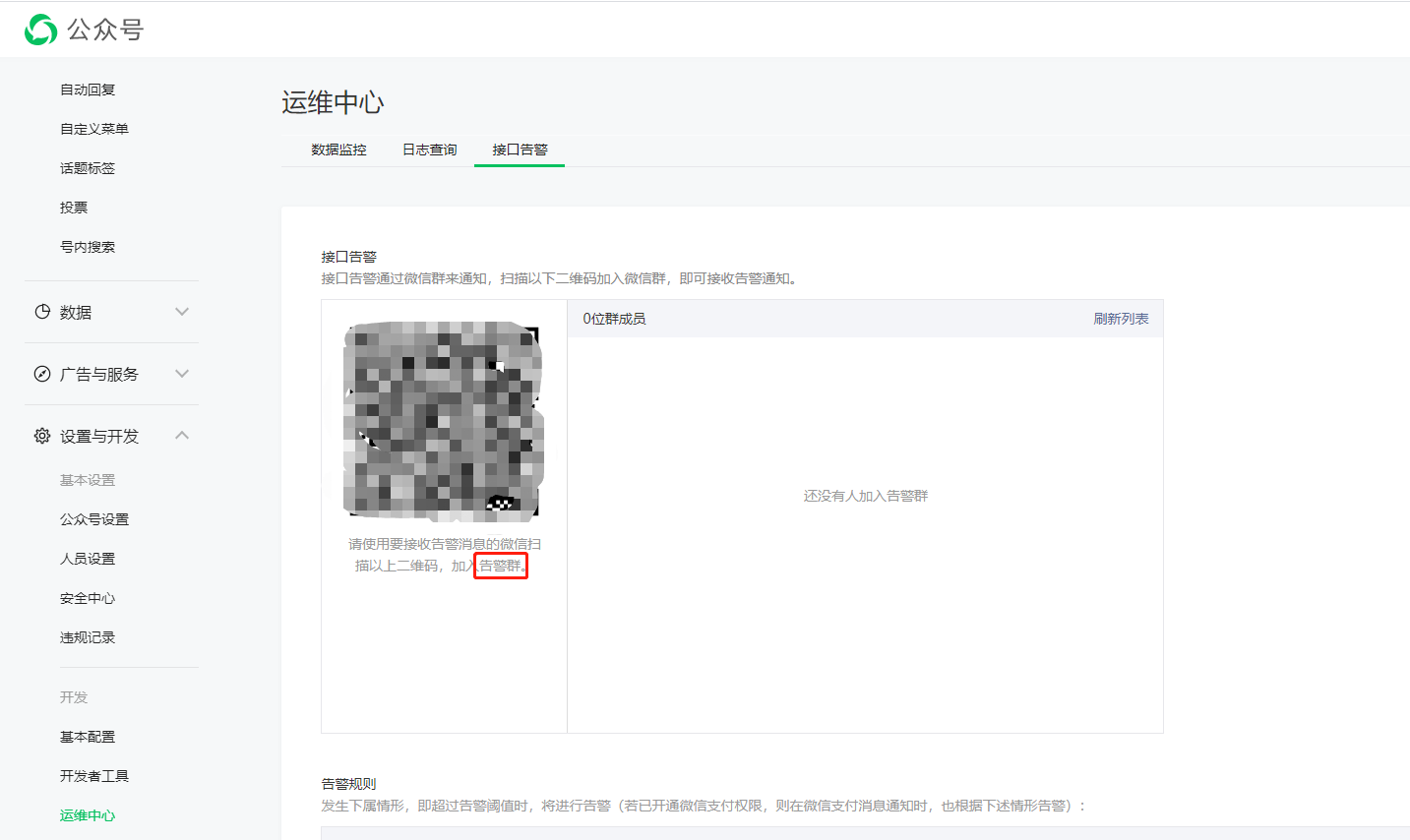Open the 广告与服务 menu label
Image resolution: width=1410 pixels, height=840 pixels.
[x=99, y=375]
